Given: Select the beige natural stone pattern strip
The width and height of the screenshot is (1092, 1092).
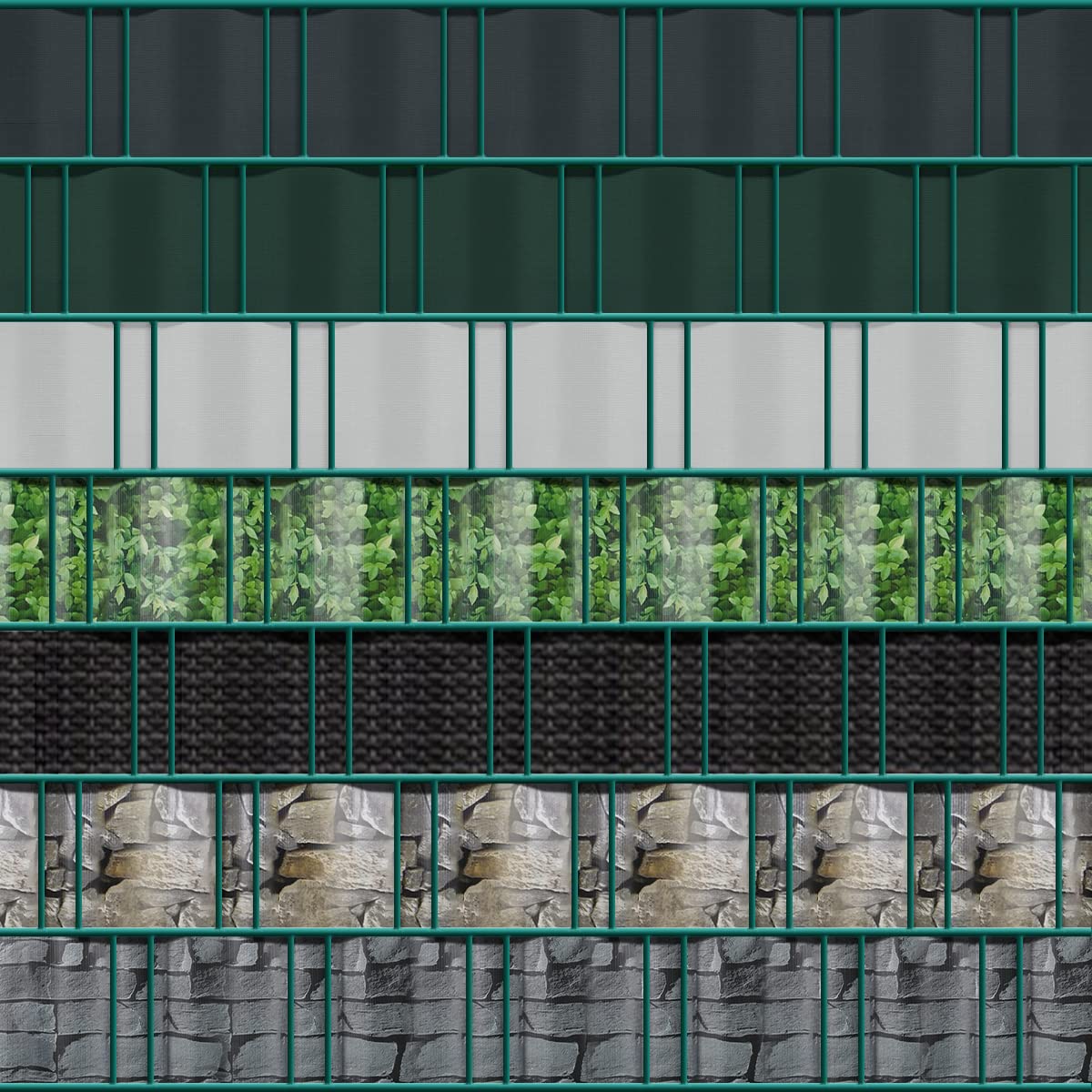Looking at the screenshot, I should pos(546,855).
